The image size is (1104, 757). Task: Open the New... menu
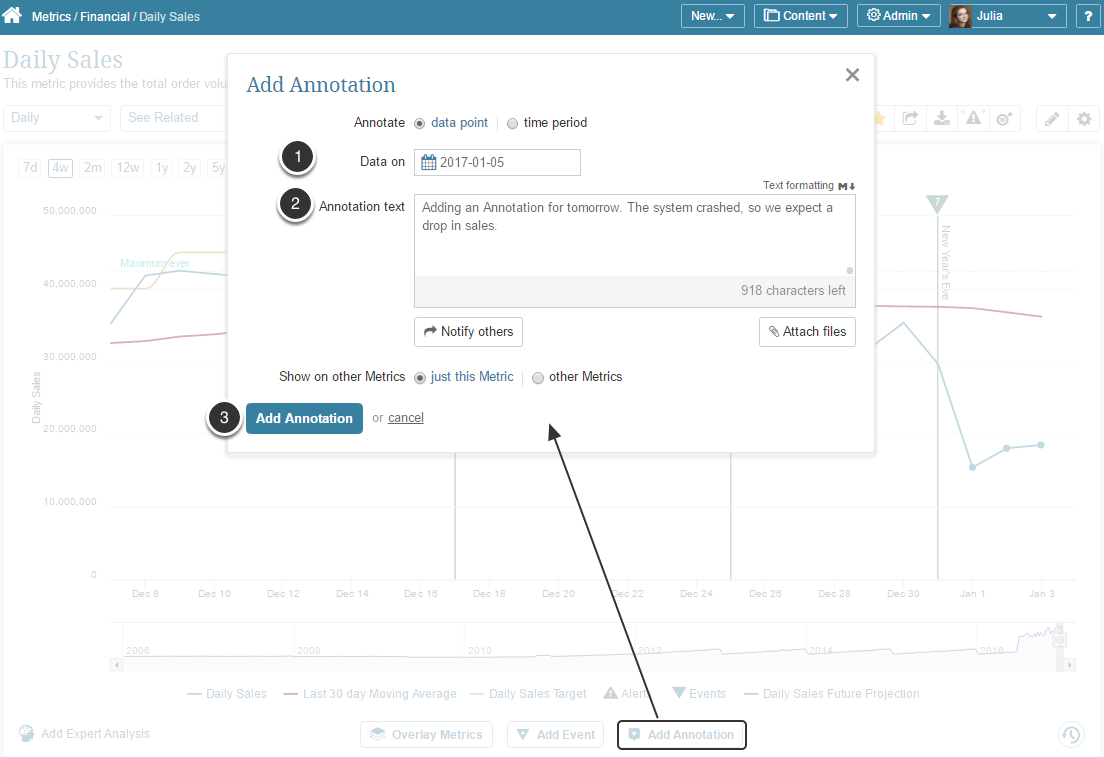pyautogui.click(x=712, y=16)
